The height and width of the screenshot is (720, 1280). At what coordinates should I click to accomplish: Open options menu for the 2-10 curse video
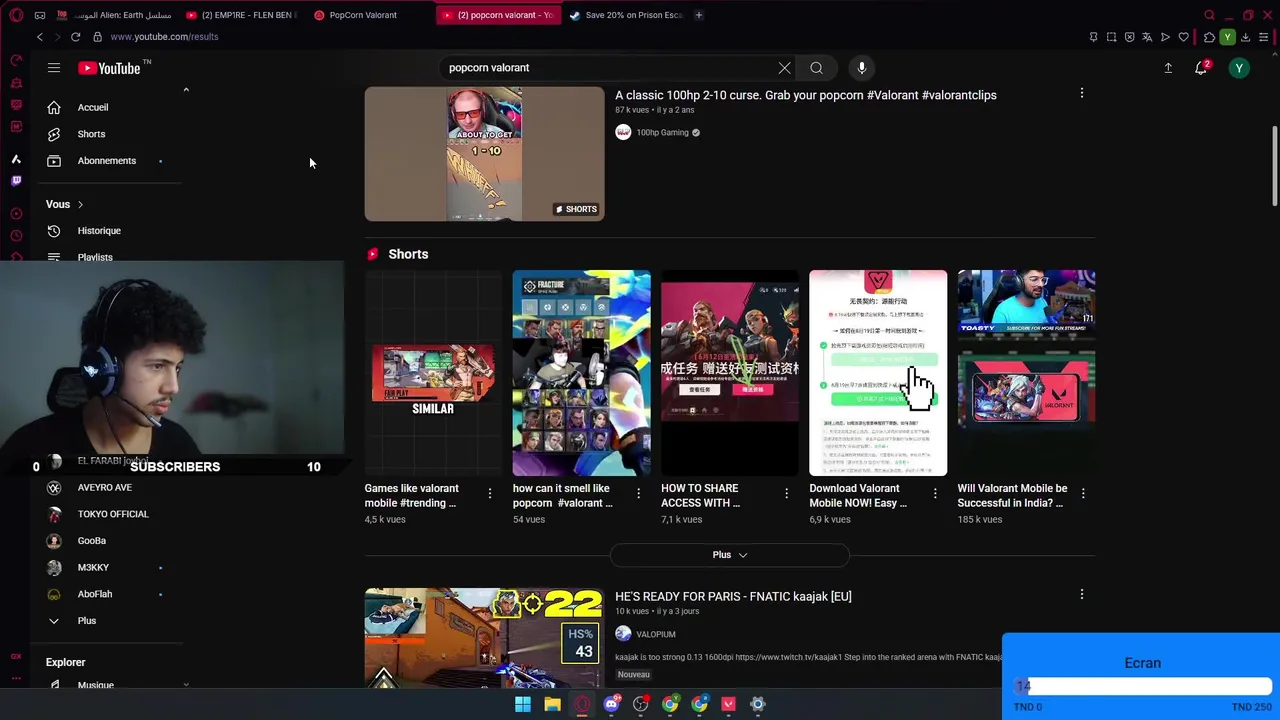click(1081, 93)
